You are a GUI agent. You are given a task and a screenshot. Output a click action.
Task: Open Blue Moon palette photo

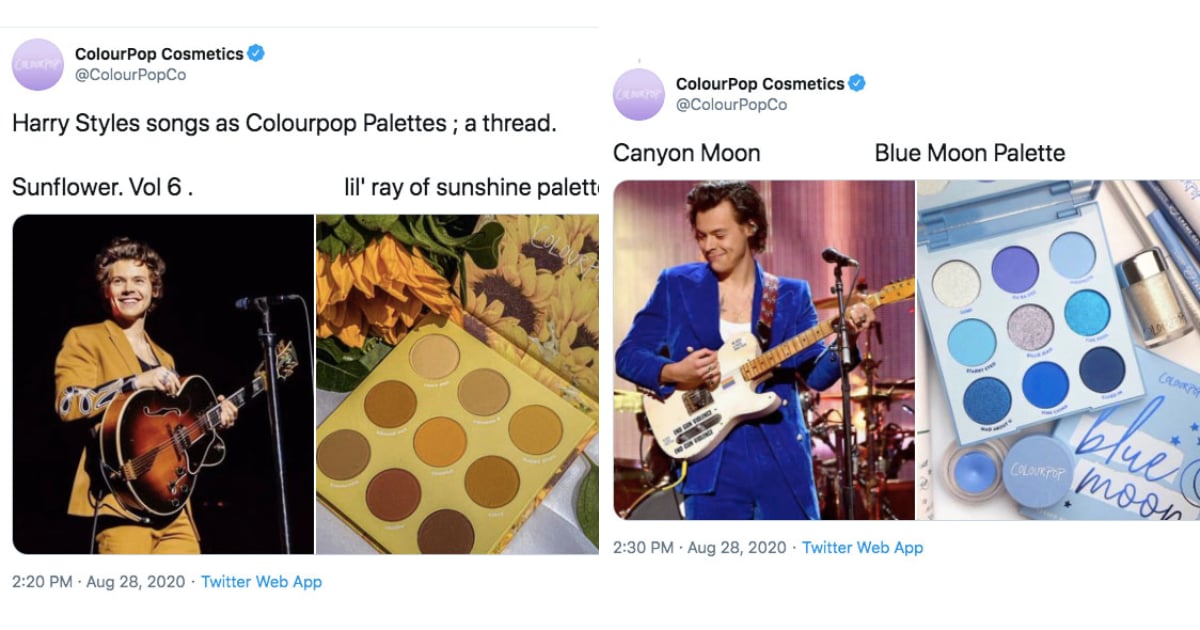(x=1058, y=350)
